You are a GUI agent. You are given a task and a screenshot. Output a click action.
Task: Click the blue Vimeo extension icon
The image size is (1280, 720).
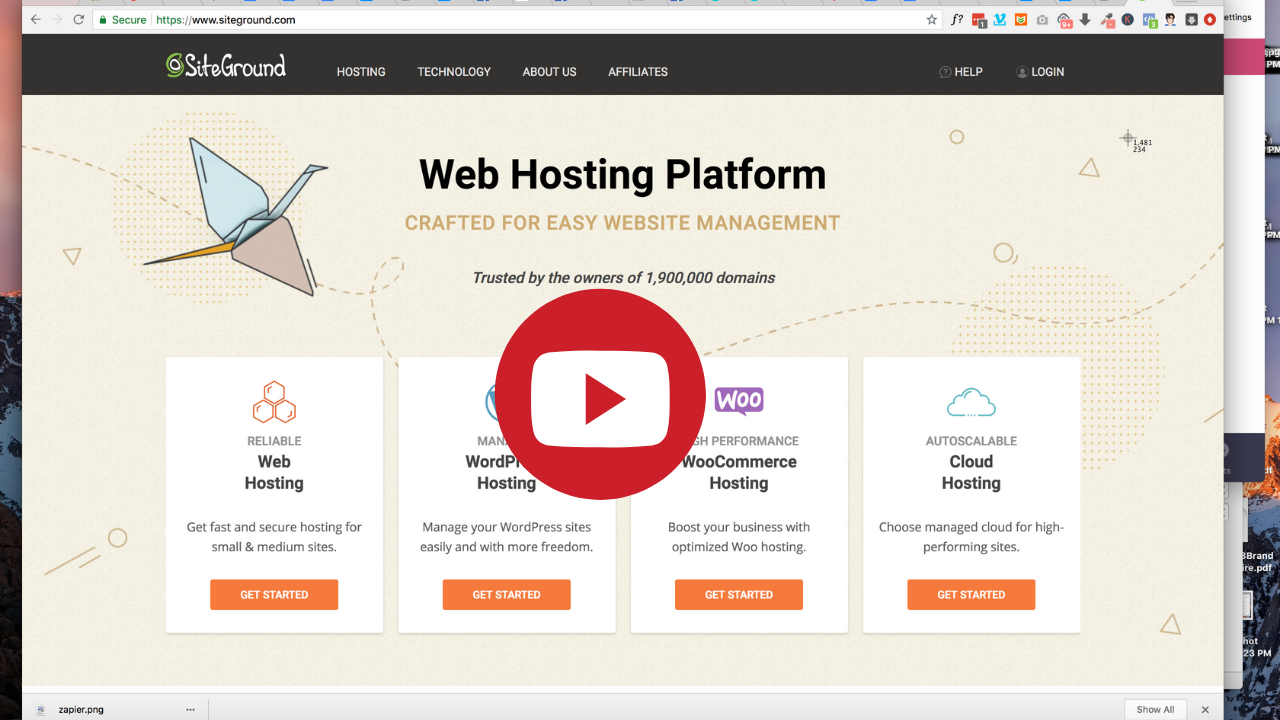(1000, 19)
